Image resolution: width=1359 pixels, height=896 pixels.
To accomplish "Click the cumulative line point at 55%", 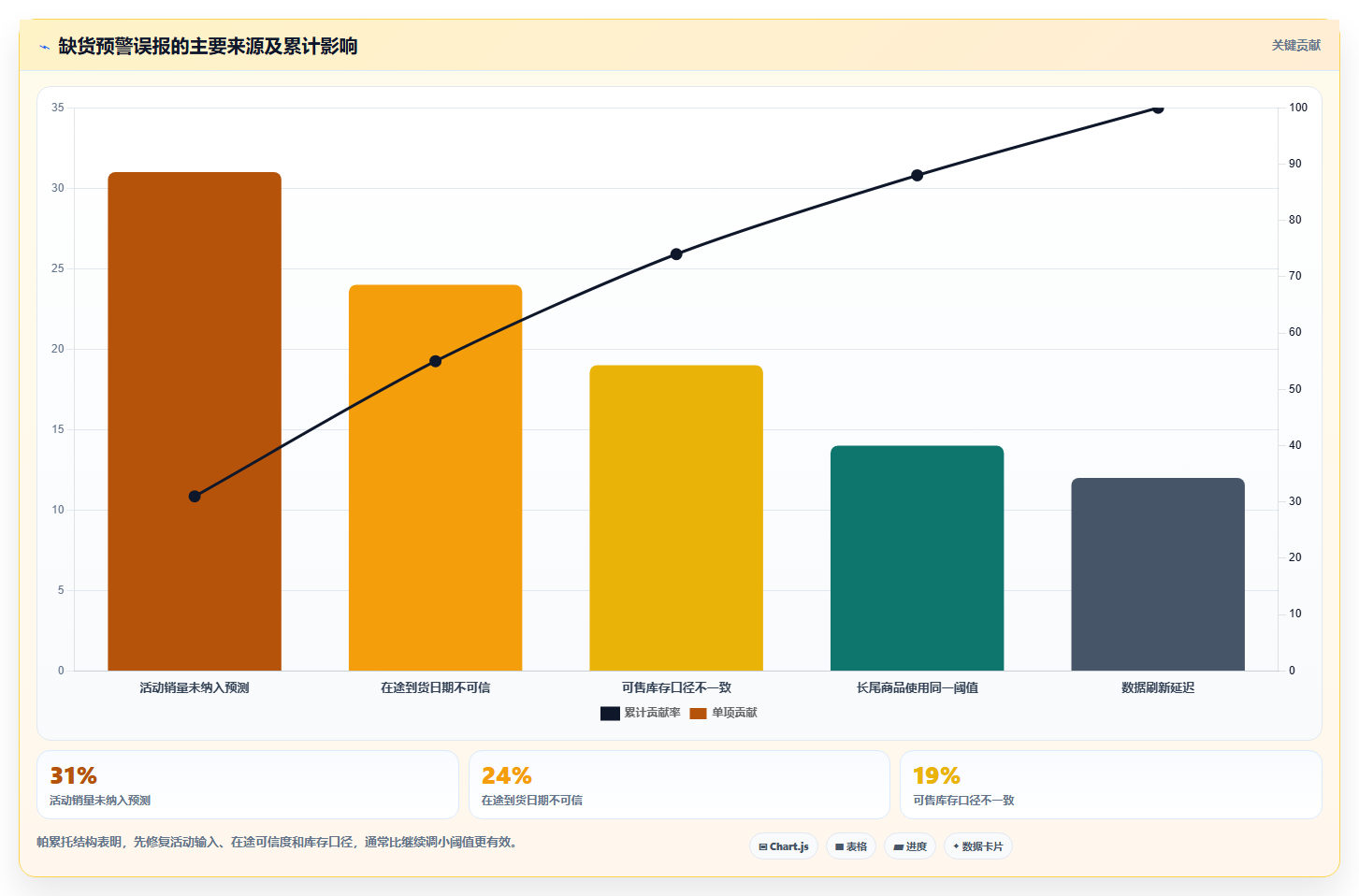I will pyautogui.click(x=435, y=361).
